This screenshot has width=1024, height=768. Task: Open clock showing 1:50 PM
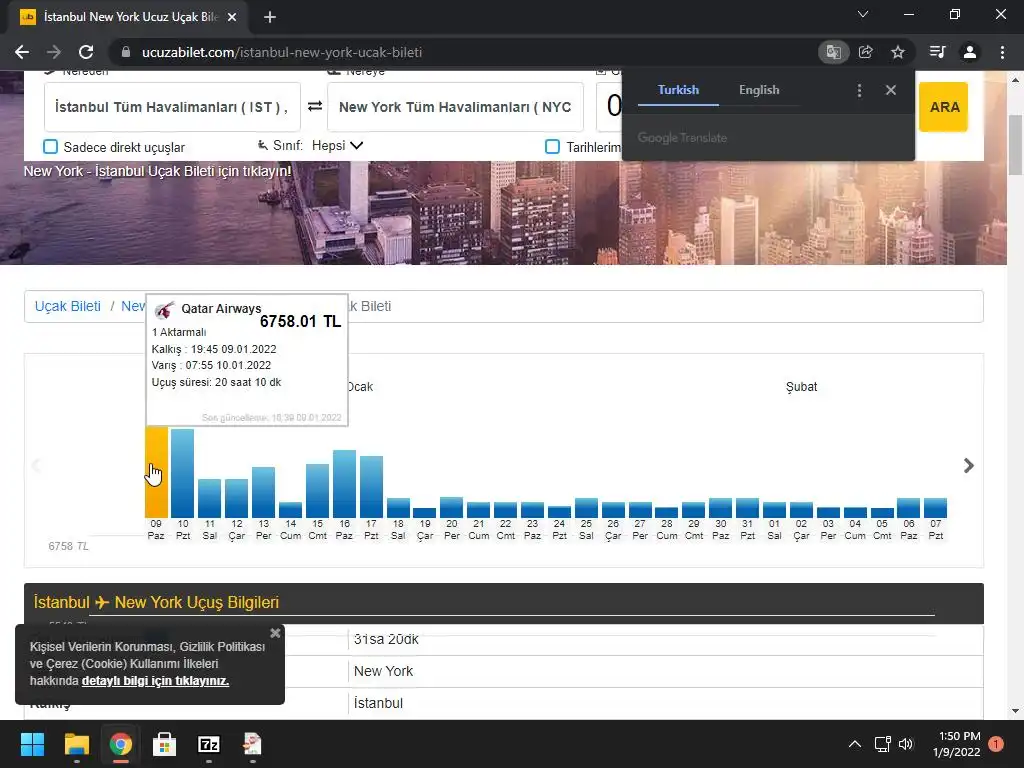[x=957, y=744]
